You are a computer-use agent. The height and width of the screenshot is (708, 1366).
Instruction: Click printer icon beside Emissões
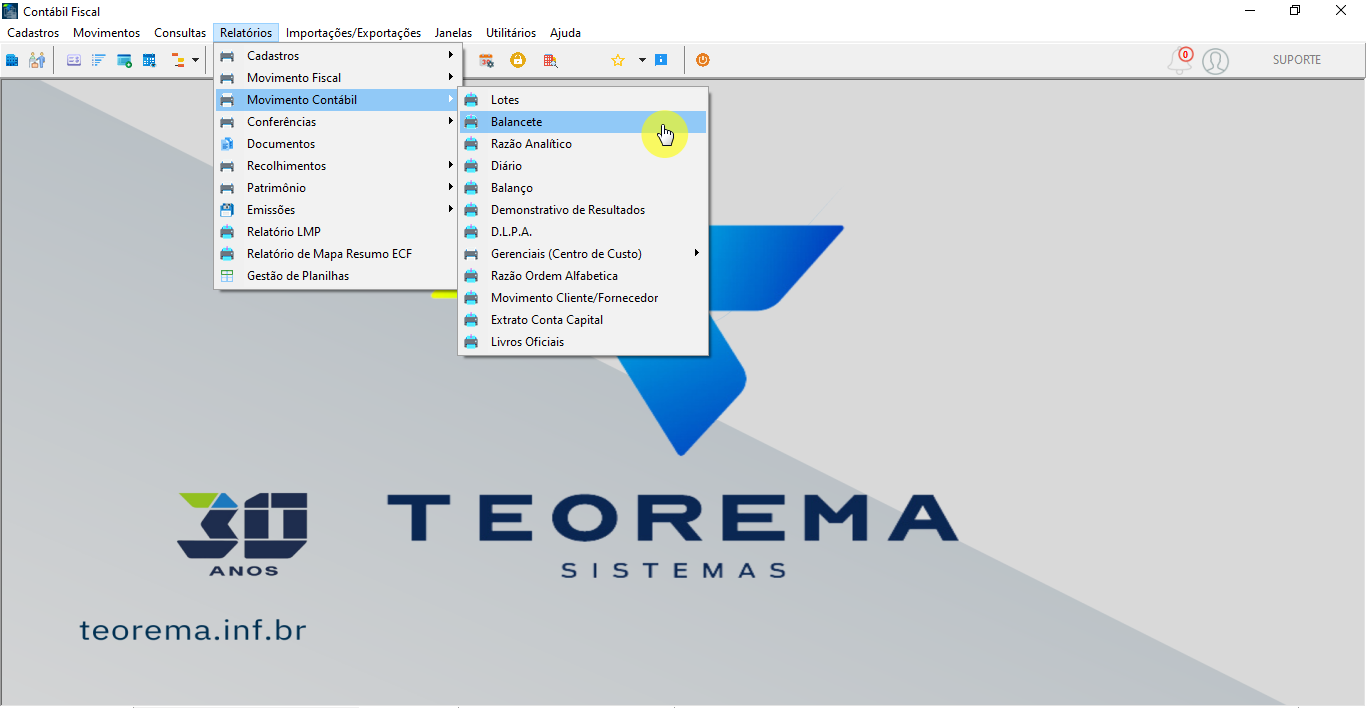[227, 210]
